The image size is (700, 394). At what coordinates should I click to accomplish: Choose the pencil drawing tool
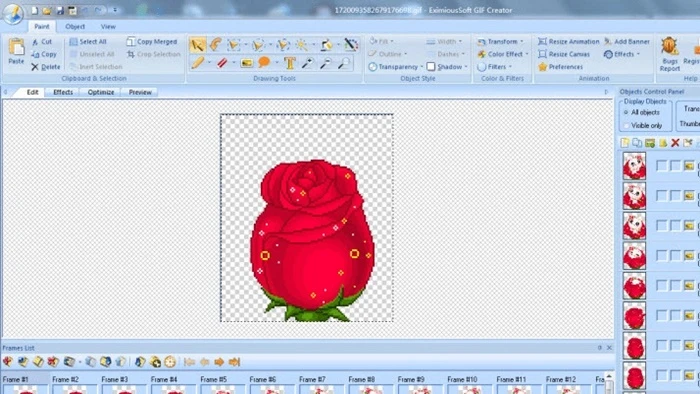point(197,63)
